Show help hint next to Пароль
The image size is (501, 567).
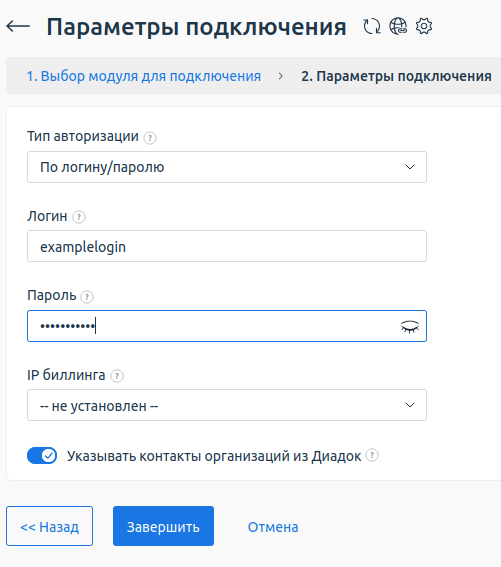87,297
